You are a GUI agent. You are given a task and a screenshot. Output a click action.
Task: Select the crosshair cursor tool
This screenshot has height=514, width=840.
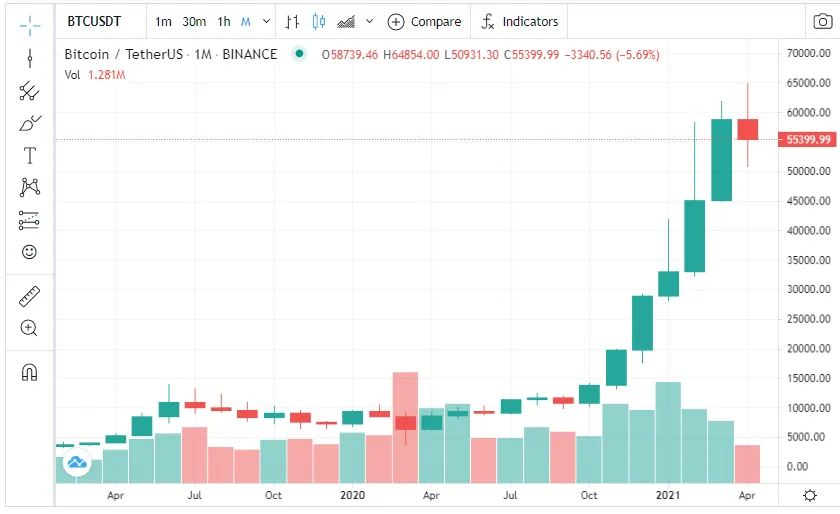tap(29, 25)
